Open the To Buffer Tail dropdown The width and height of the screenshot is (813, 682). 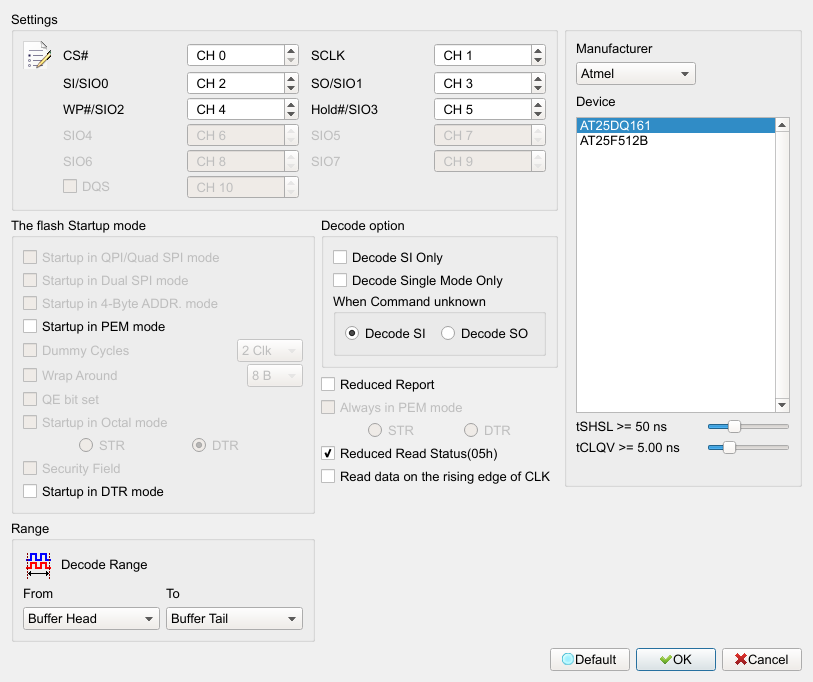234,618
